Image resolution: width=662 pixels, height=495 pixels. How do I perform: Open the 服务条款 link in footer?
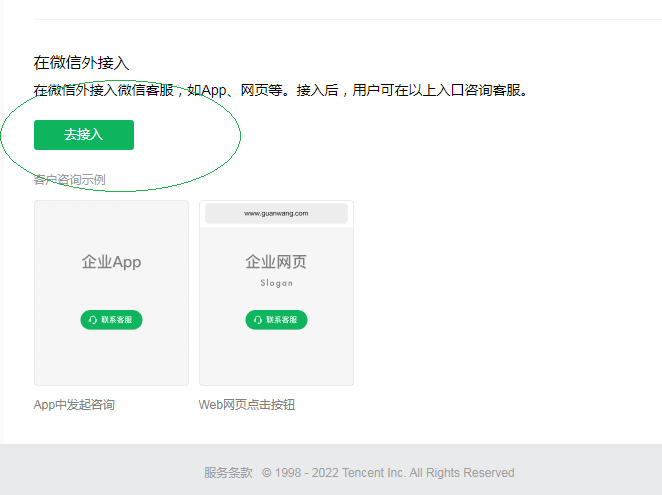[228, 473]
